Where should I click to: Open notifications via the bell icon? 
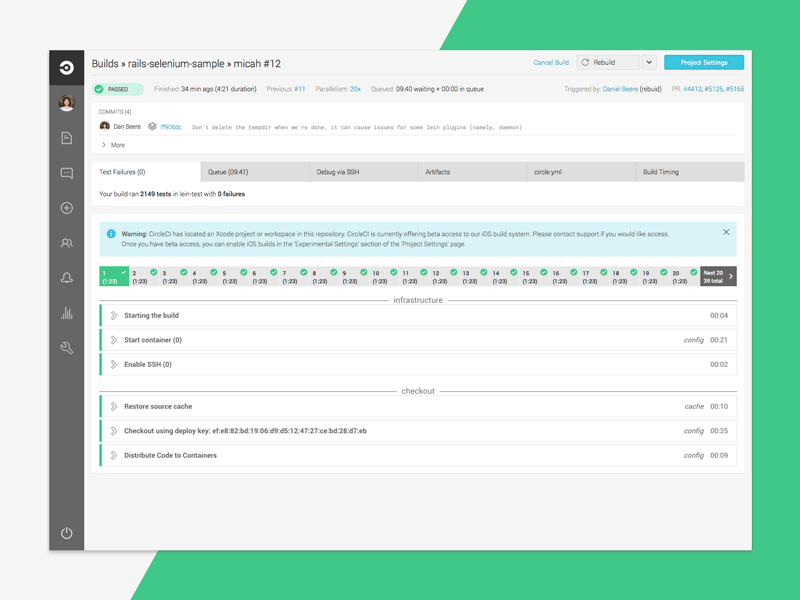[65, 278]
